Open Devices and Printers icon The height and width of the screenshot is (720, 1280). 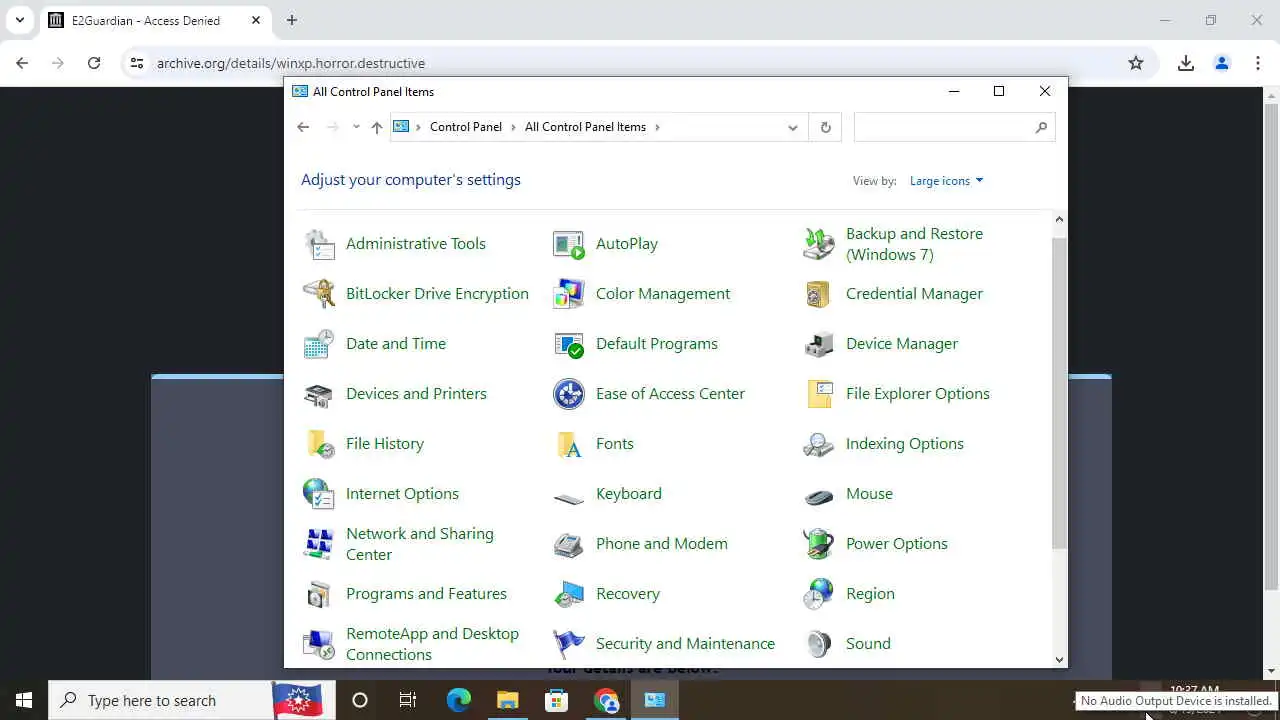click(319, 394)
